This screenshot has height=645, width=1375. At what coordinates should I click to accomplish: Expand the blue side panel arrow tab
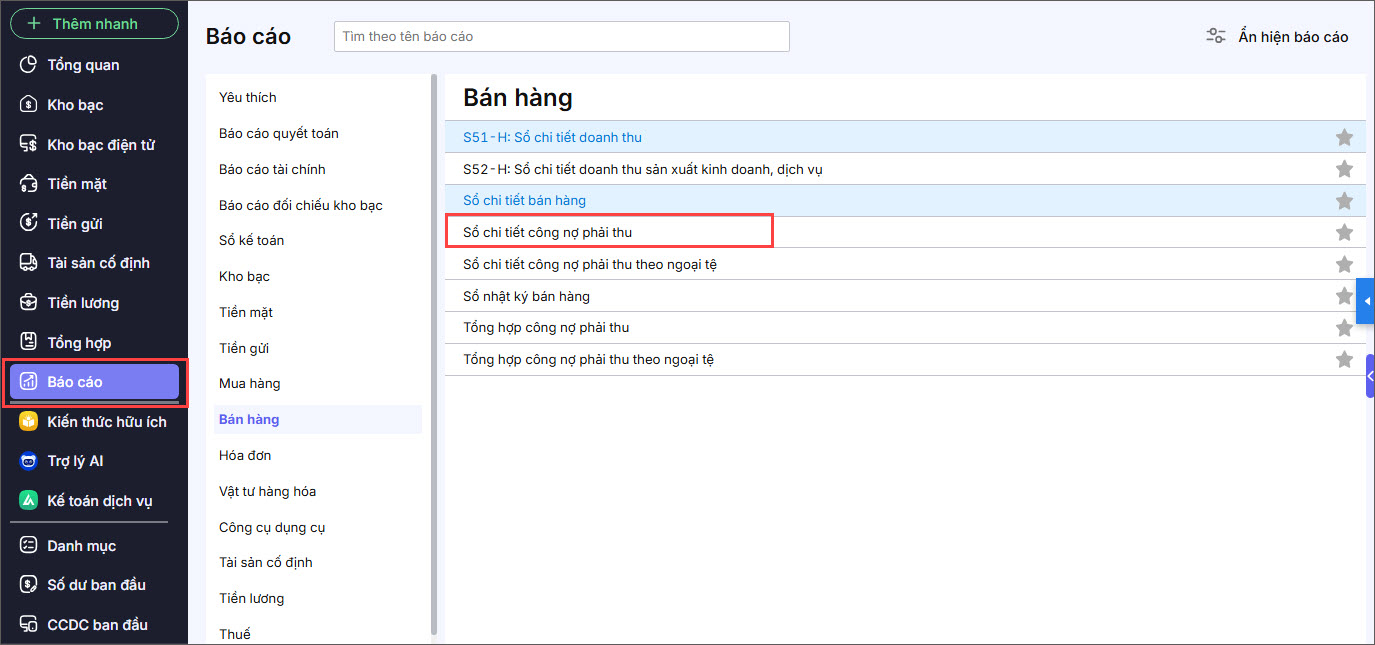pyautogui.click(x=1366, y=300)
